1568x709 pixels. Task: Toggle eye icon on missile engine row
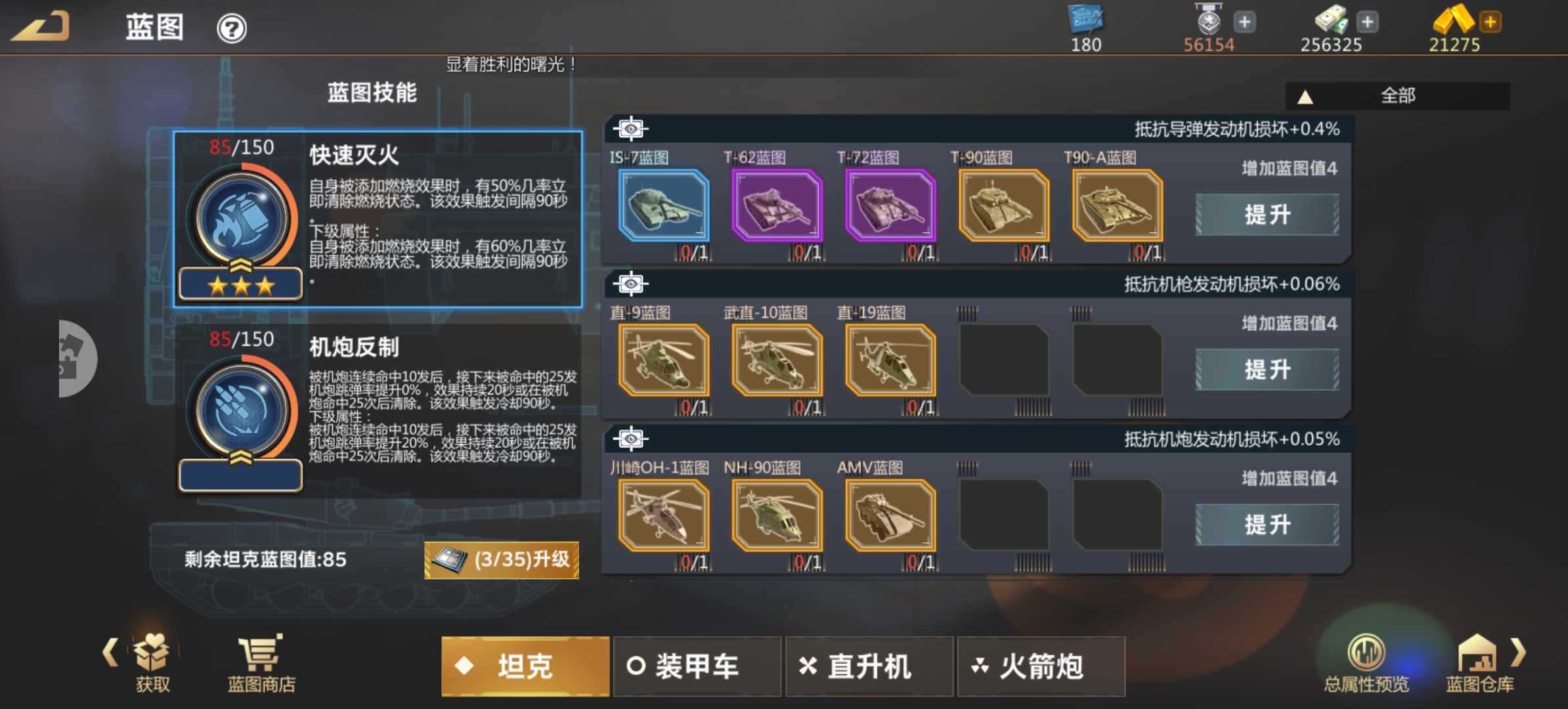point(630,129)
